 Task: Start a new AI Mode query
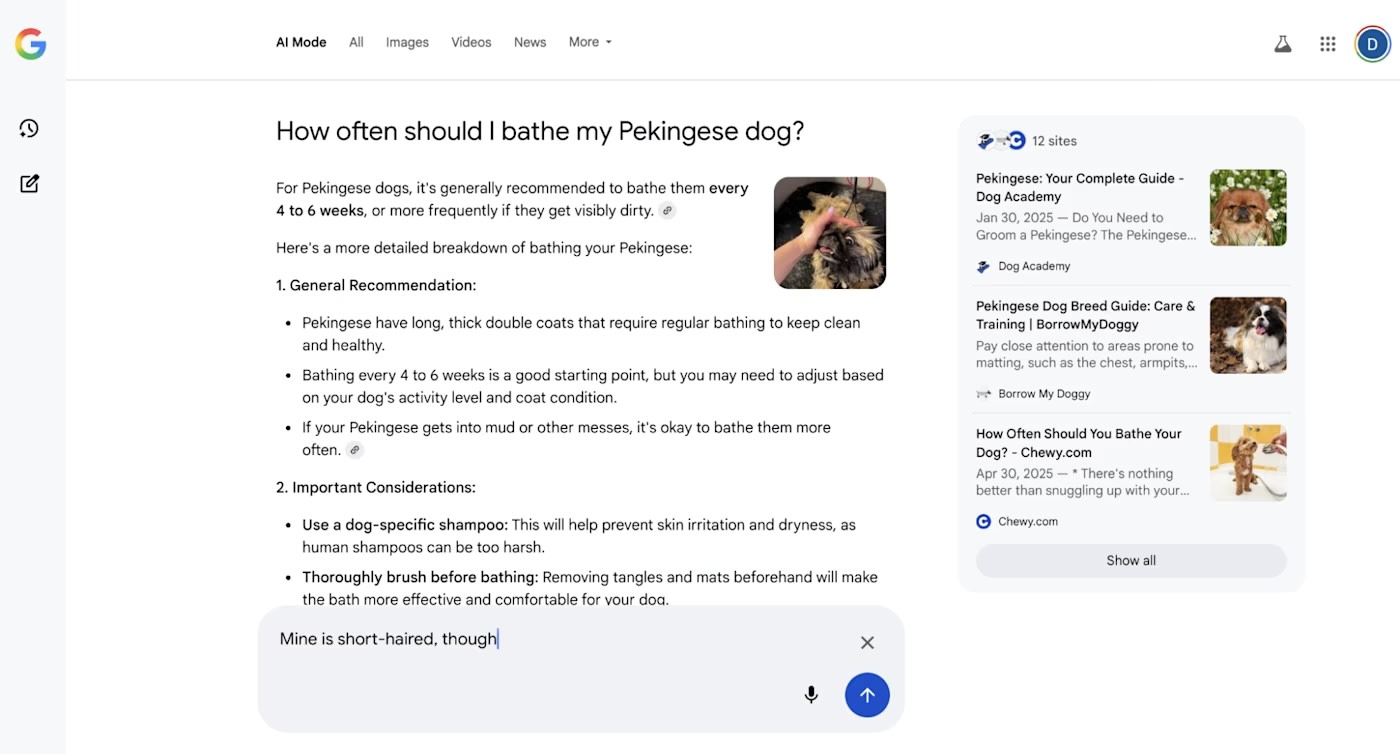click(29, 183)
